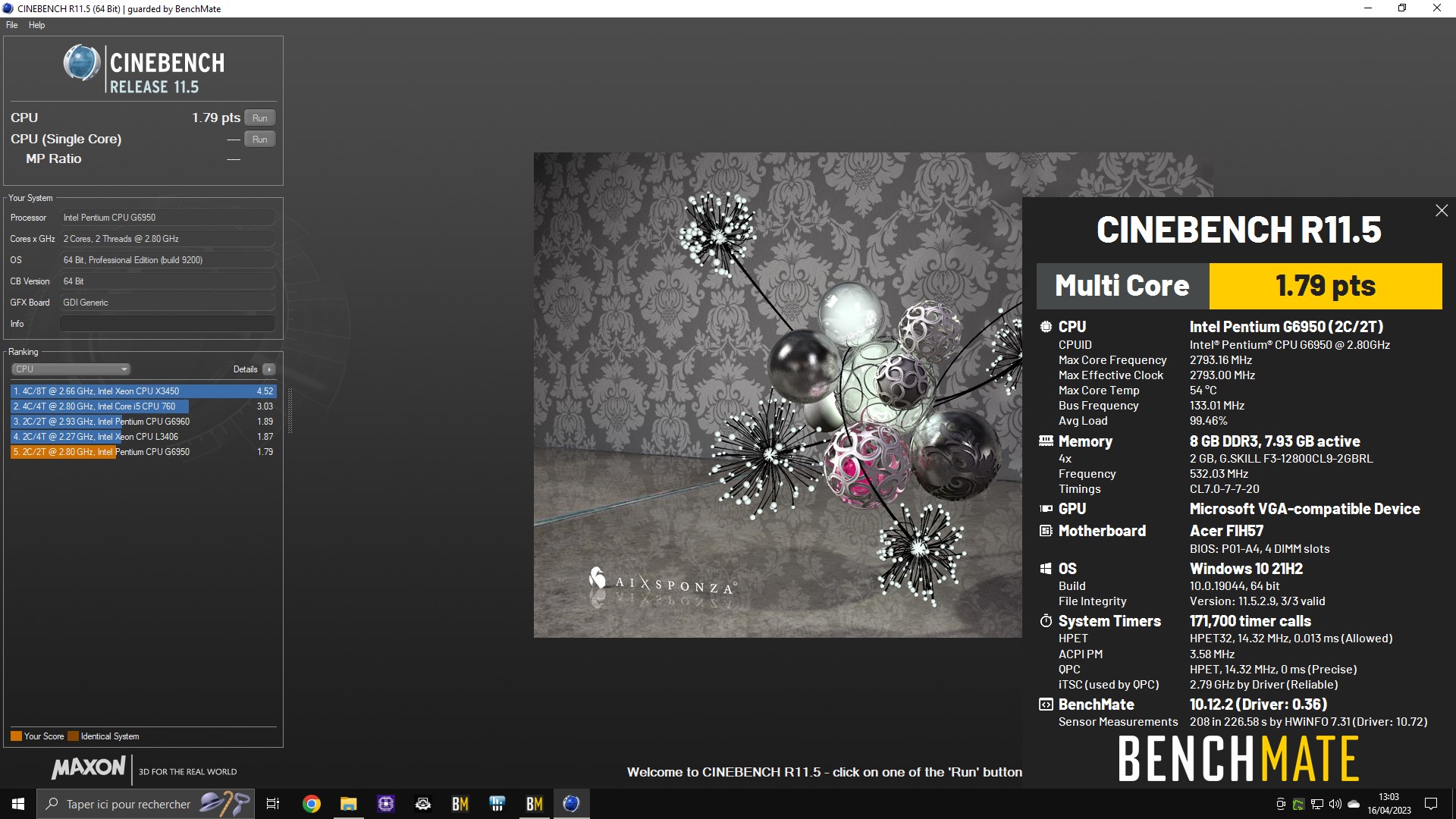The width and height of the screenshot is (1456, 819).
Task: Click the CPU chip icon in BenchMate panel
Action: coord(1046,327)
